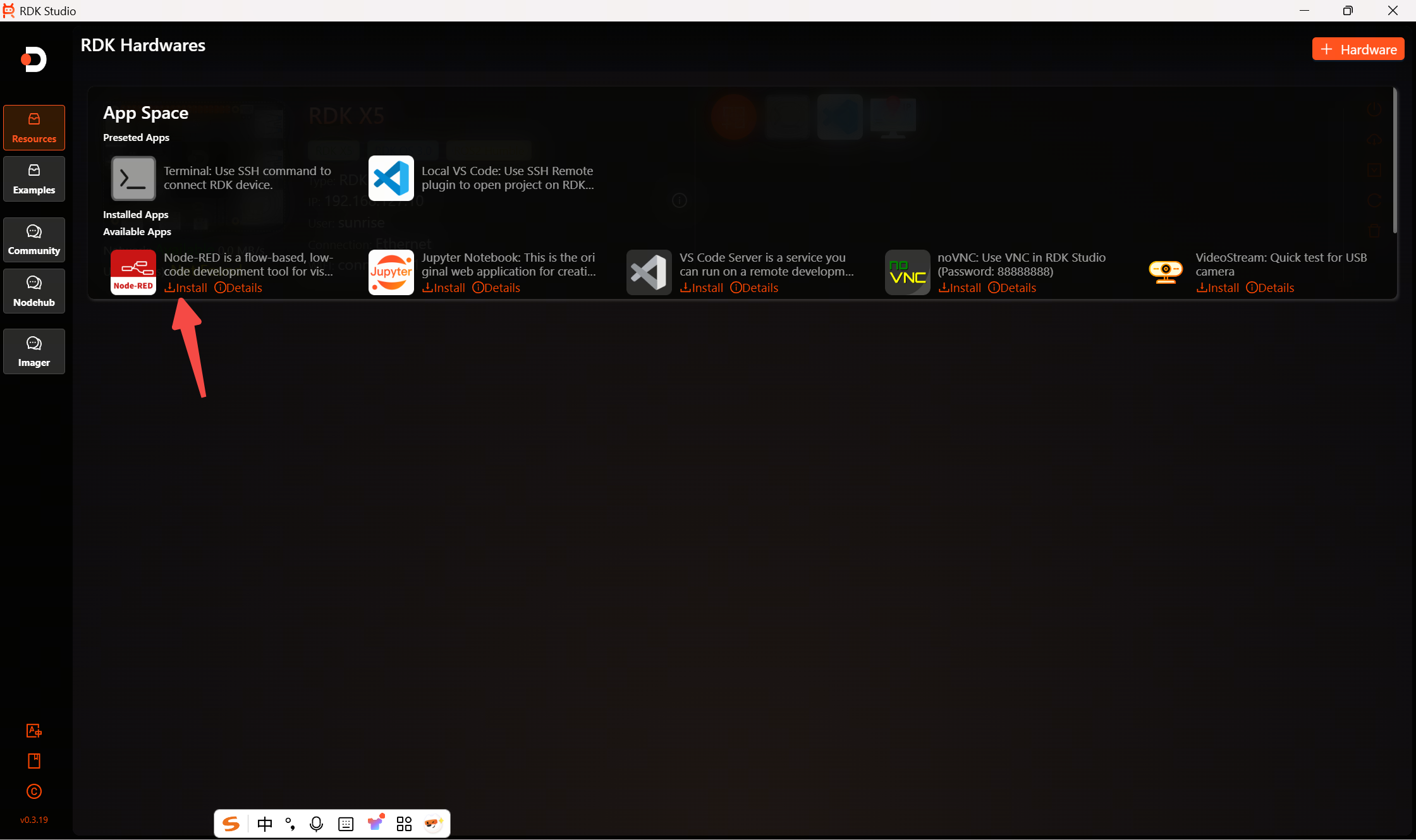This screenshot has height=840, width=1416.
Task: Toggle the microphone in the bottom toolbar
Action: (317, 824)
